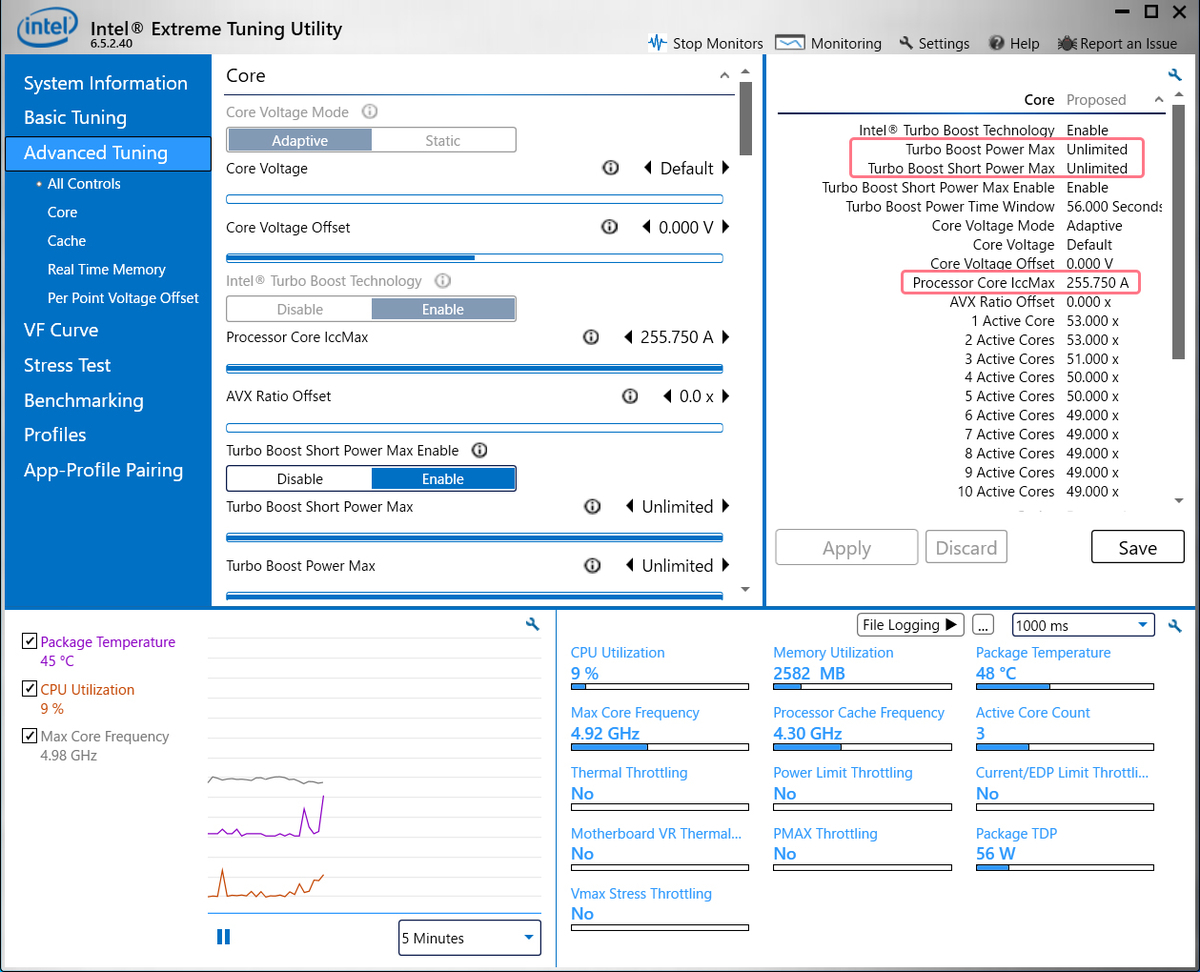Click the wrench icon above Proposed column
The image size is (1200, 972).
point(1175,75)
